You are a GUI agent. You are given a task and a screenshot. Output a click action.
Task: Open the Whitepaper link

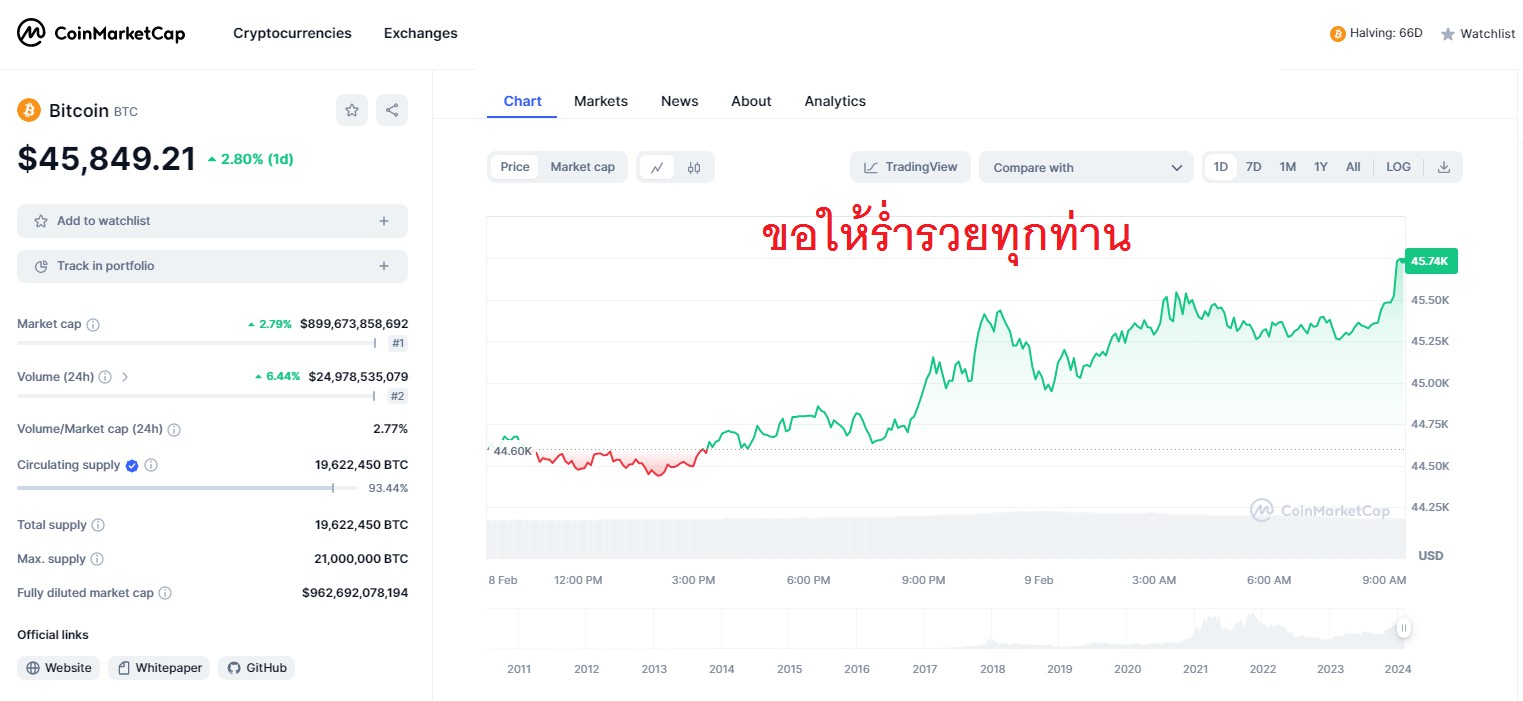point(160,668)
